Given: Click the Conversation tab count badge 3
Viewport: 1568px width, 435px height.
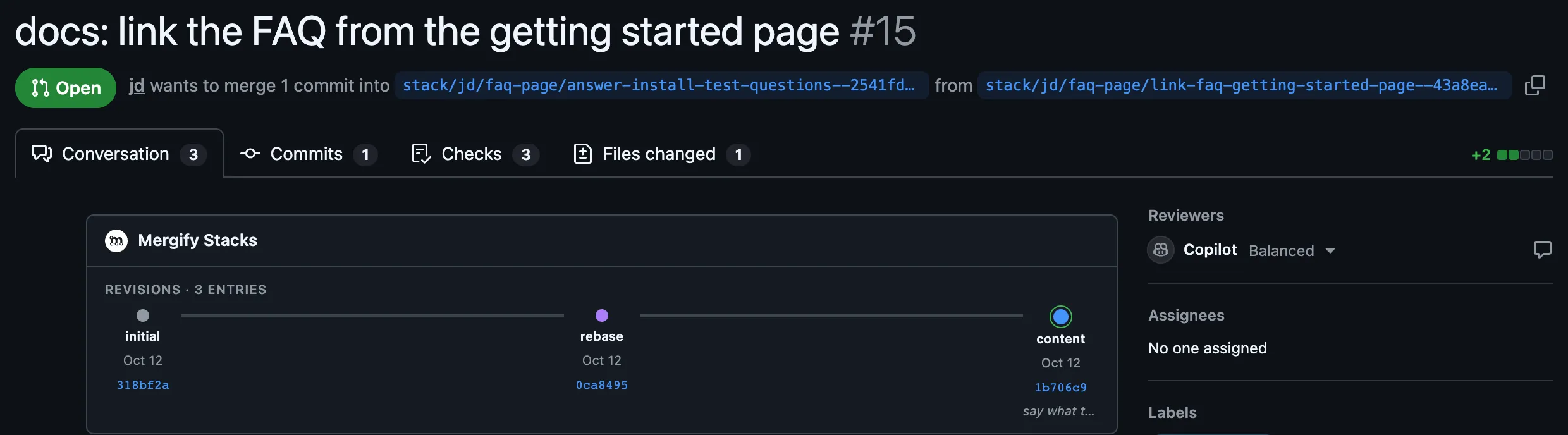Looking at the screenshot, I should [x=193, y=154].
